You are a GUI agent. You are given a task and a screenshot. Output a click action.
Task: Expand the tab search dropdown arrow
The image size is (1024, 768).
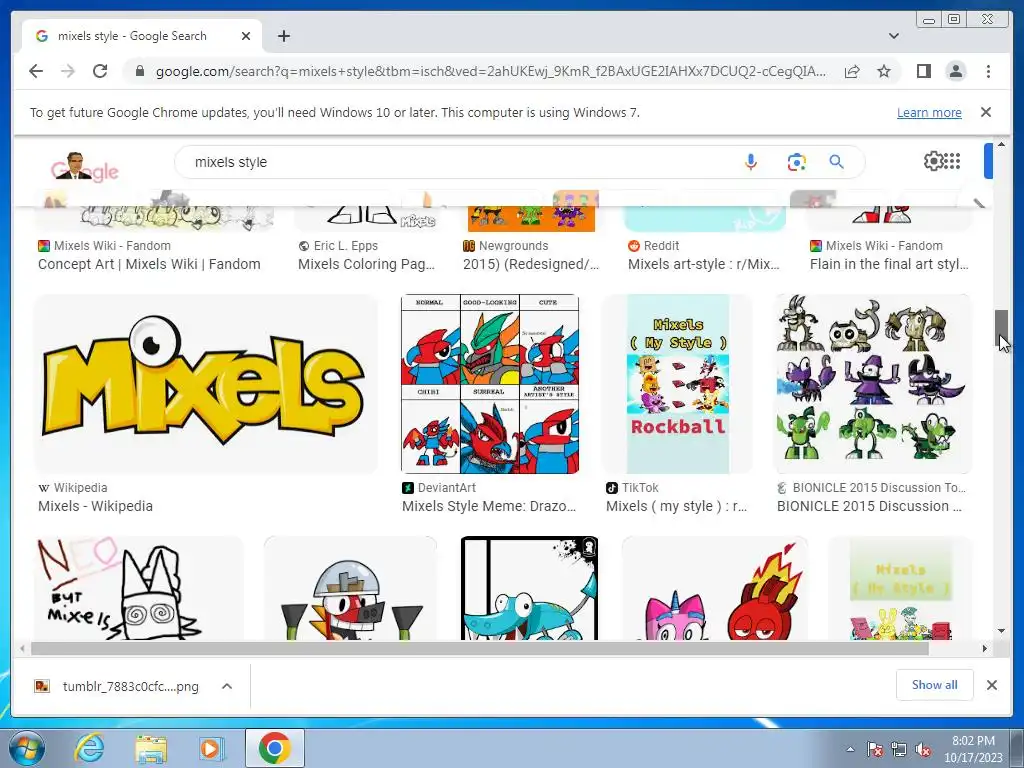[894, 36]
